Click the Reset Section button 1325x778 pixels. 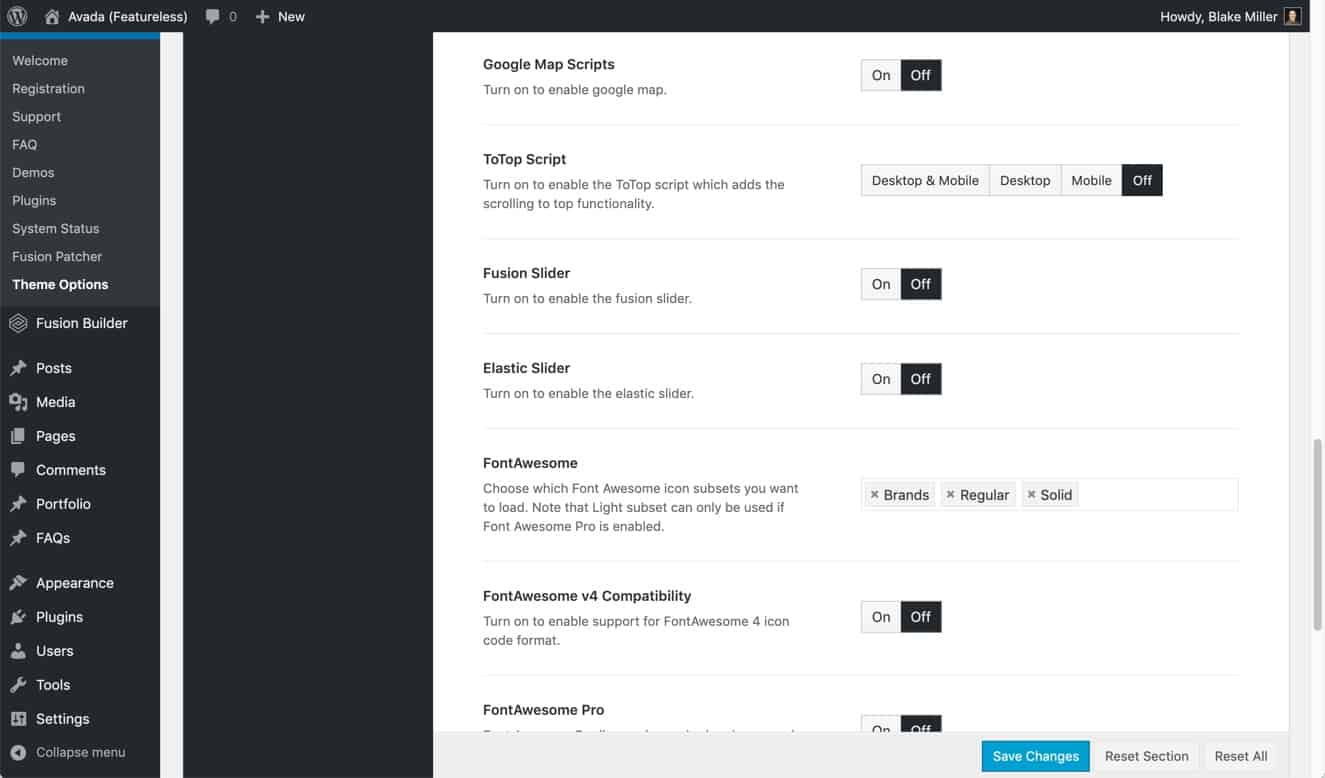[1146, 756]
